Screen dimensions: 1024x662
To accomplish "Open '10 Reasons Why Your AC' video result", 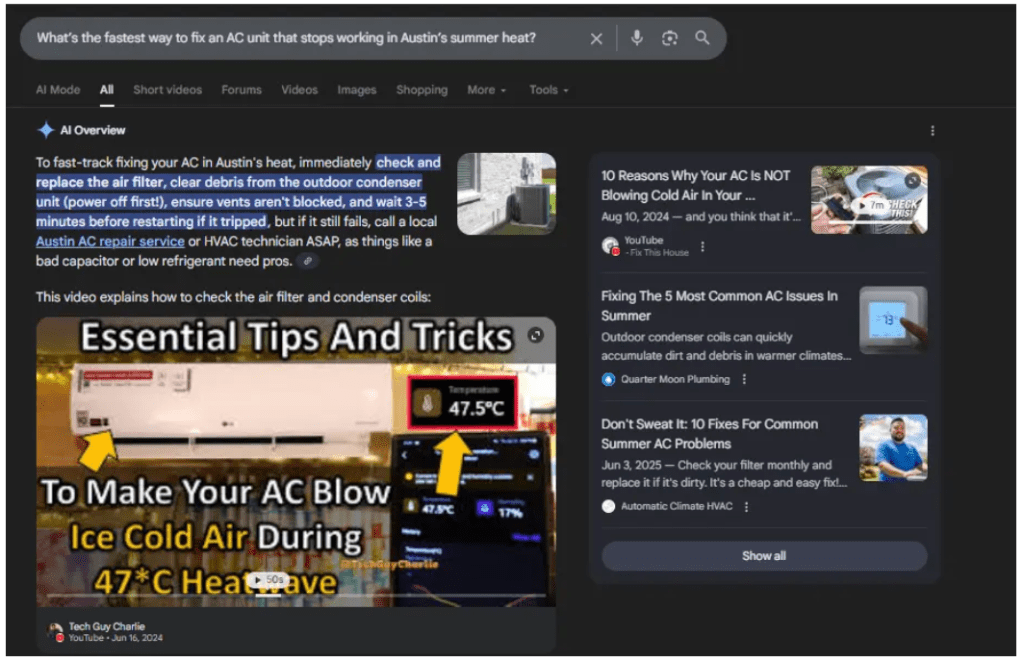I will click(696, 185).
